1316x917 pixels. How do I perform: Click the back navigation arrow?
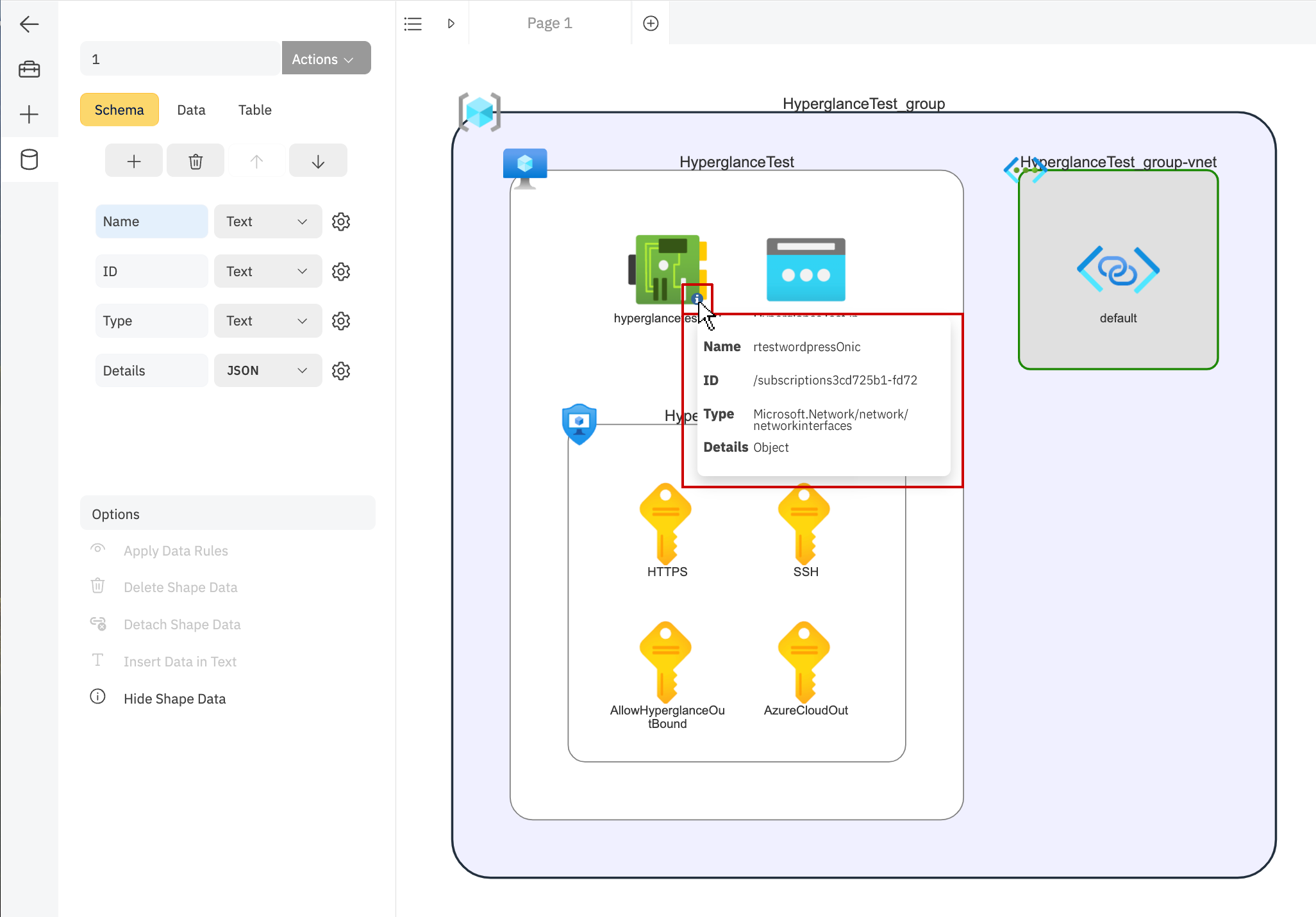29,23
